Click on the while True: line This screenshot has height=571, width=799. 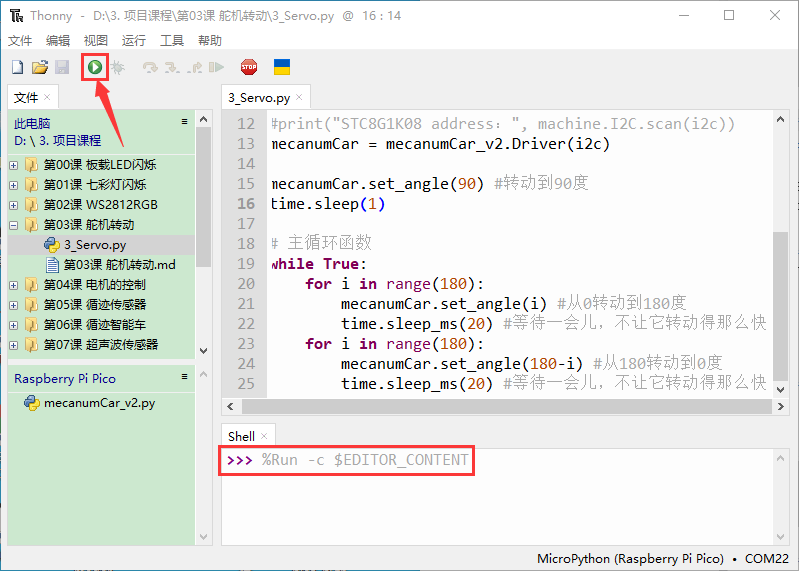[319, 264]
